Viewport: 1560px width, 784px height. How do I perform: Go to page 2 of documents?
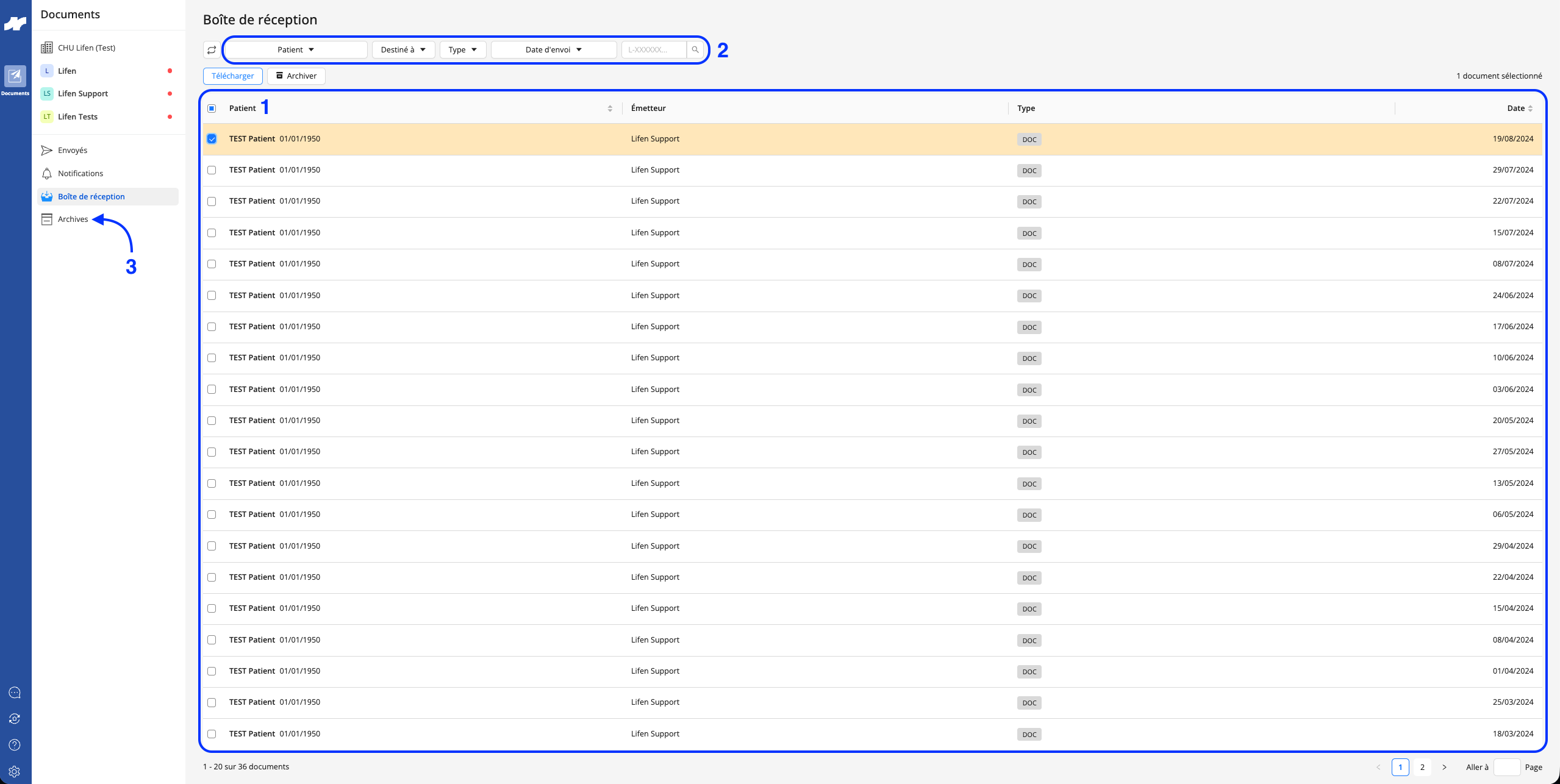(1422, 768)
